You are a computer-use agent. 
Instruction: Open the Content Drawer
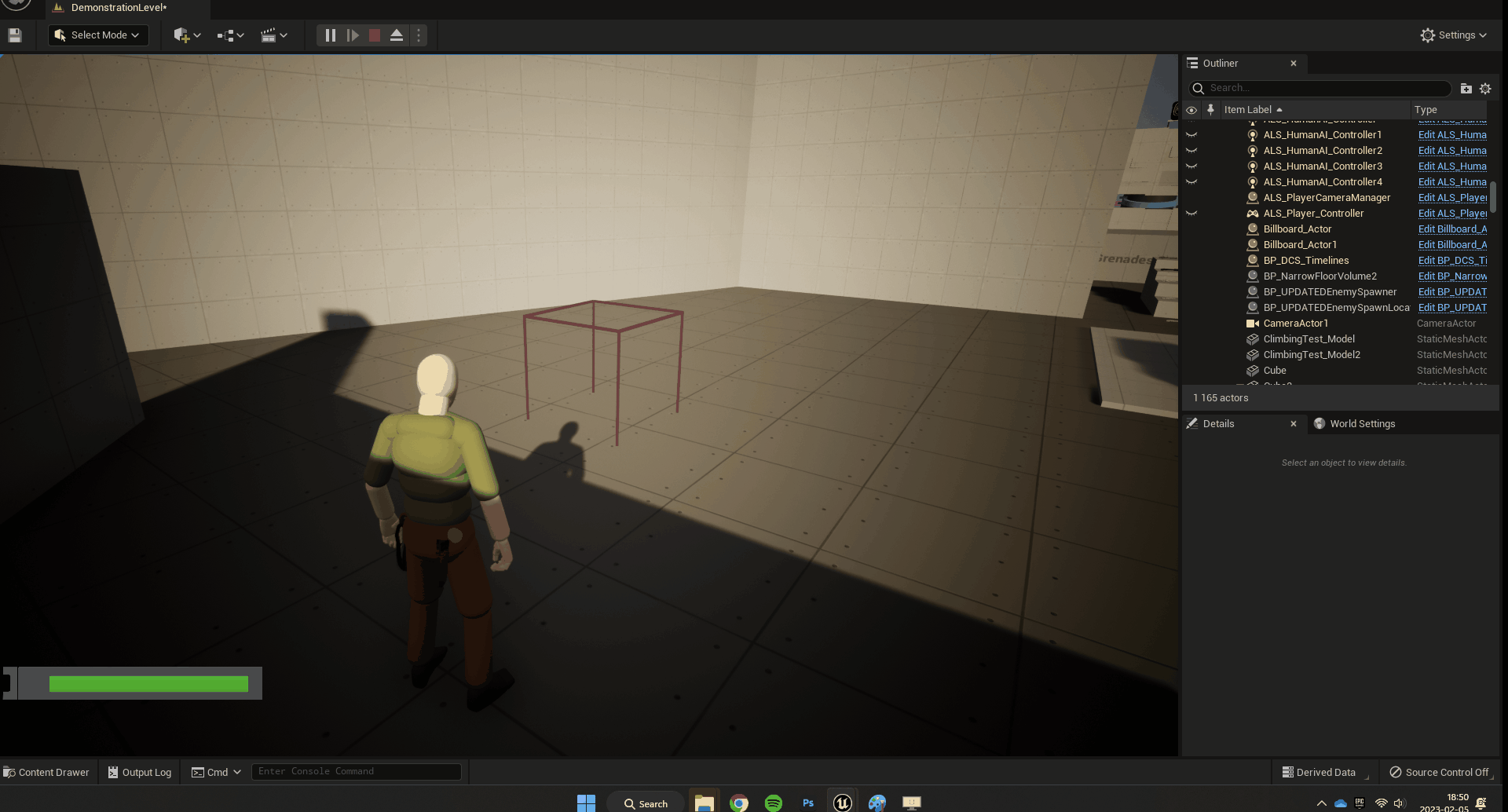47,772
